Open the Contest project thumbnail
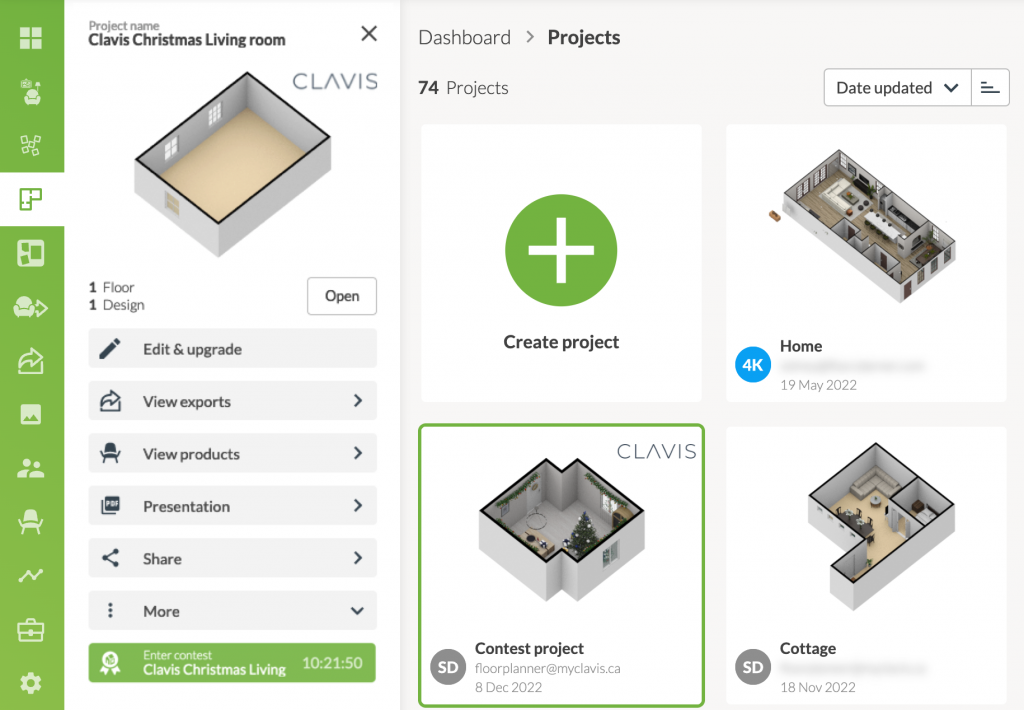1024x710 pixels. pos(562,529)
